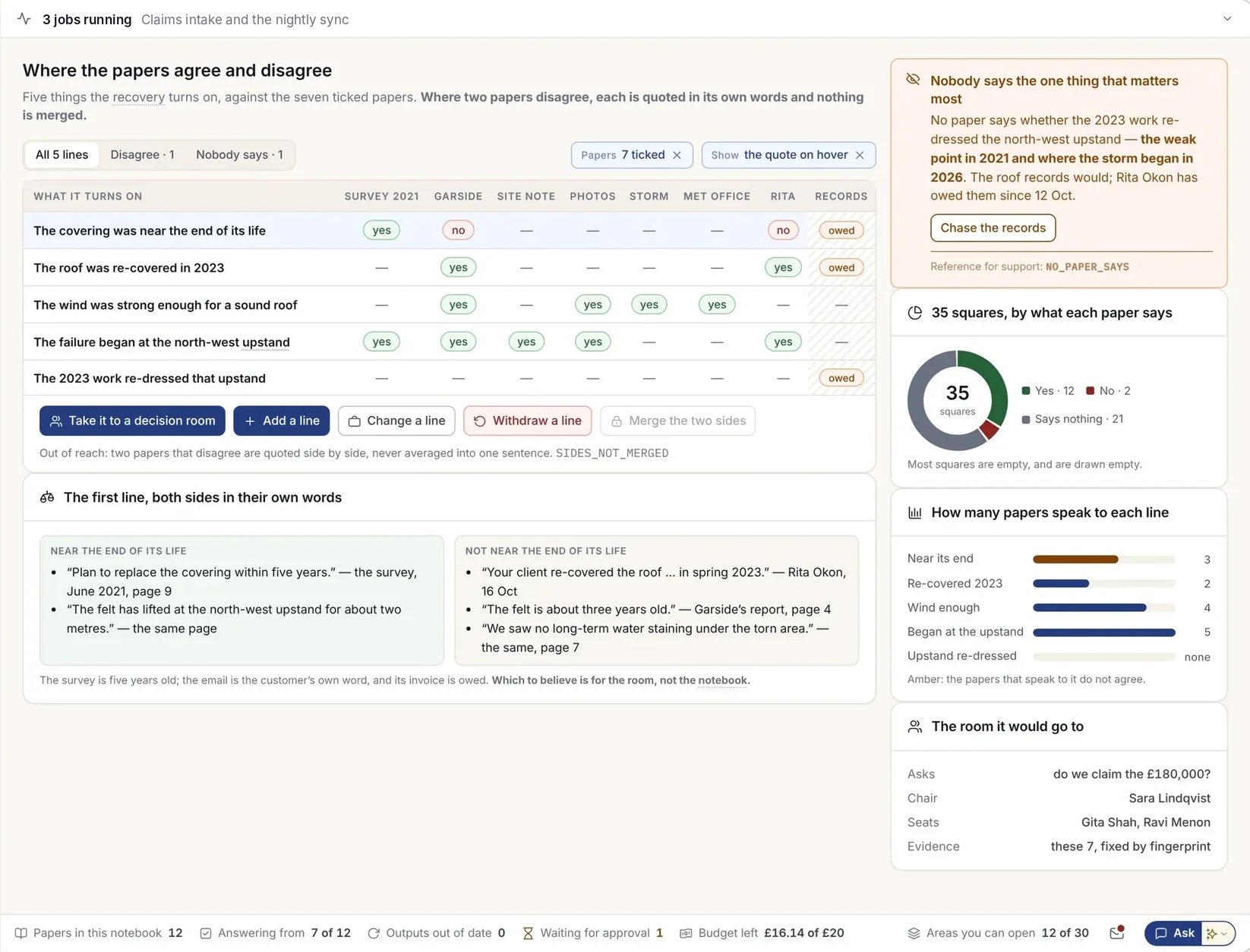This screenshot has width=1250, height=952.
Task: Click the binoculars icon by the first line heading
Action: [47, 497]
